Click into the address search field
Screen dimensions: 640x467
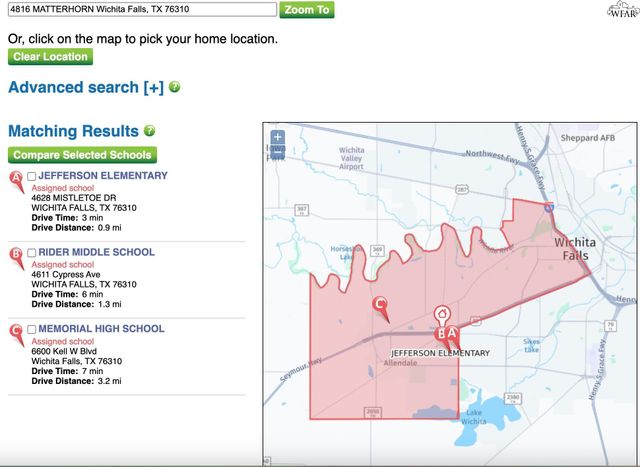[140, 10]
